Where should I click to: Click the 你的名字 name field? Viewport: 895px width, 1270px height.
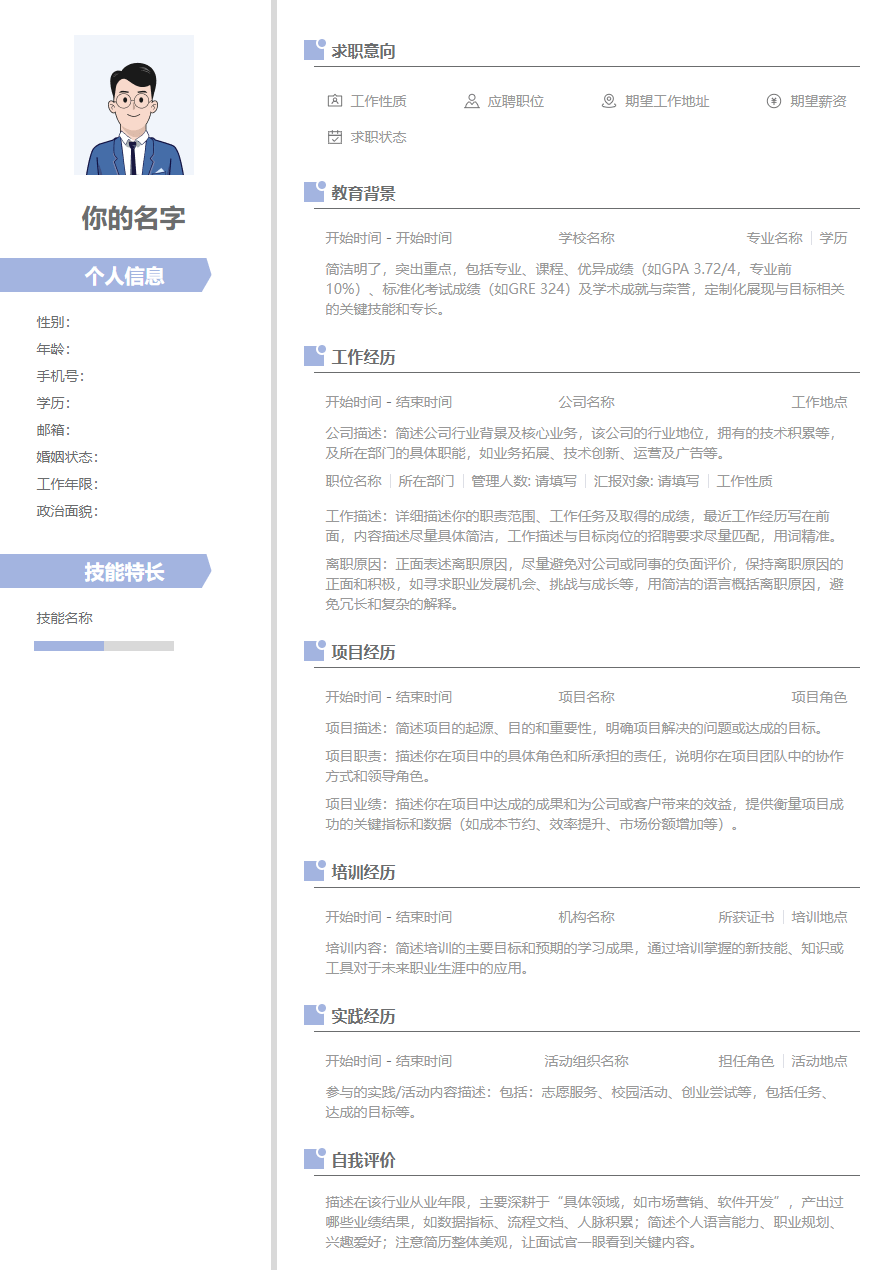tap(134, 218)
